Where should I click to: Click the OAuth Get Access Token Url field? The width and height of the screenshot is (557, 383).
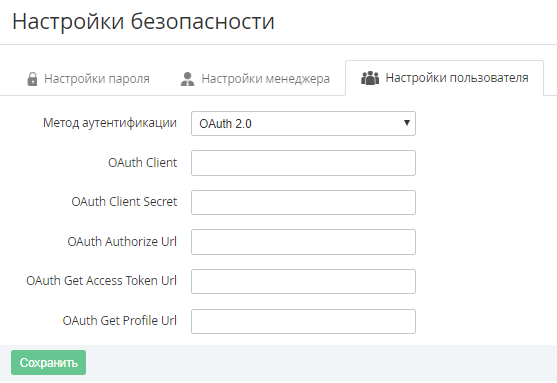[303, 281]
